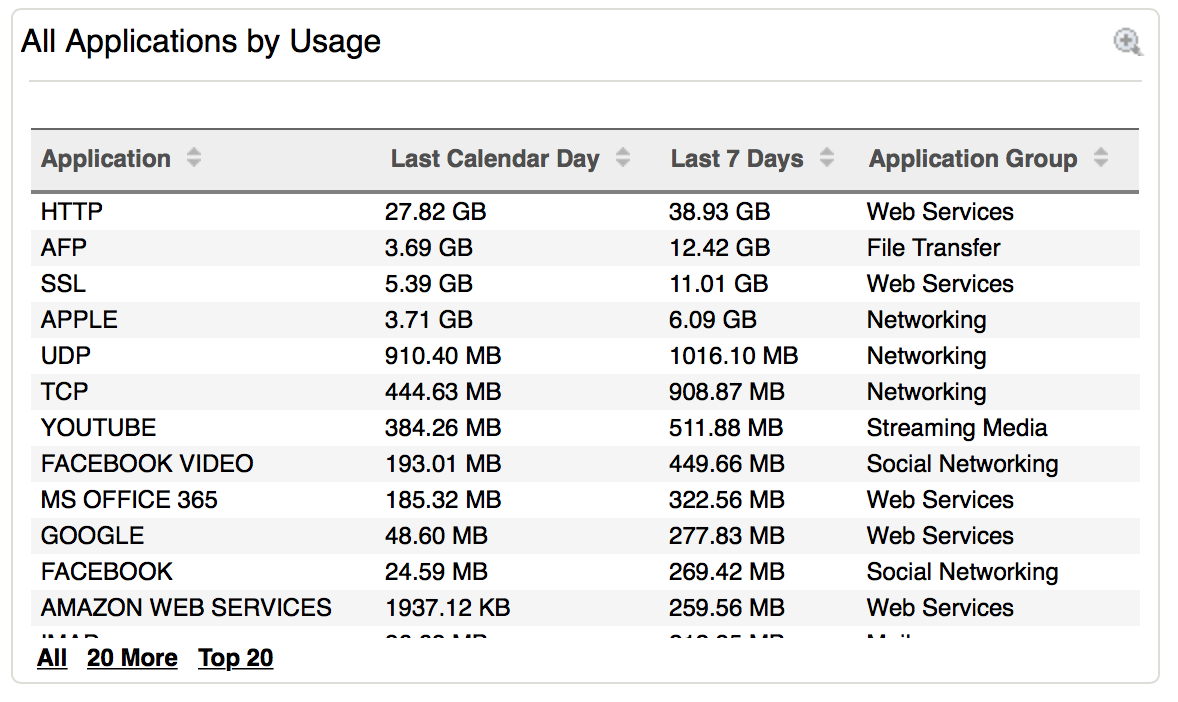Click the 3.71 GB value
The width and height of the screenshot is (1178, 702).
(429, 320)
